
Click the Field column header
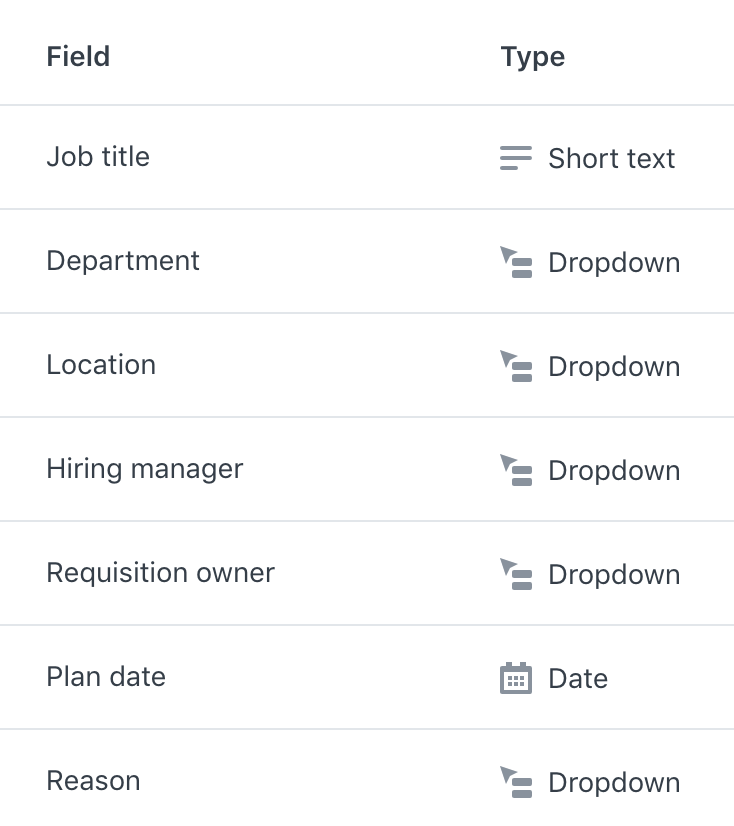point(78,56)
